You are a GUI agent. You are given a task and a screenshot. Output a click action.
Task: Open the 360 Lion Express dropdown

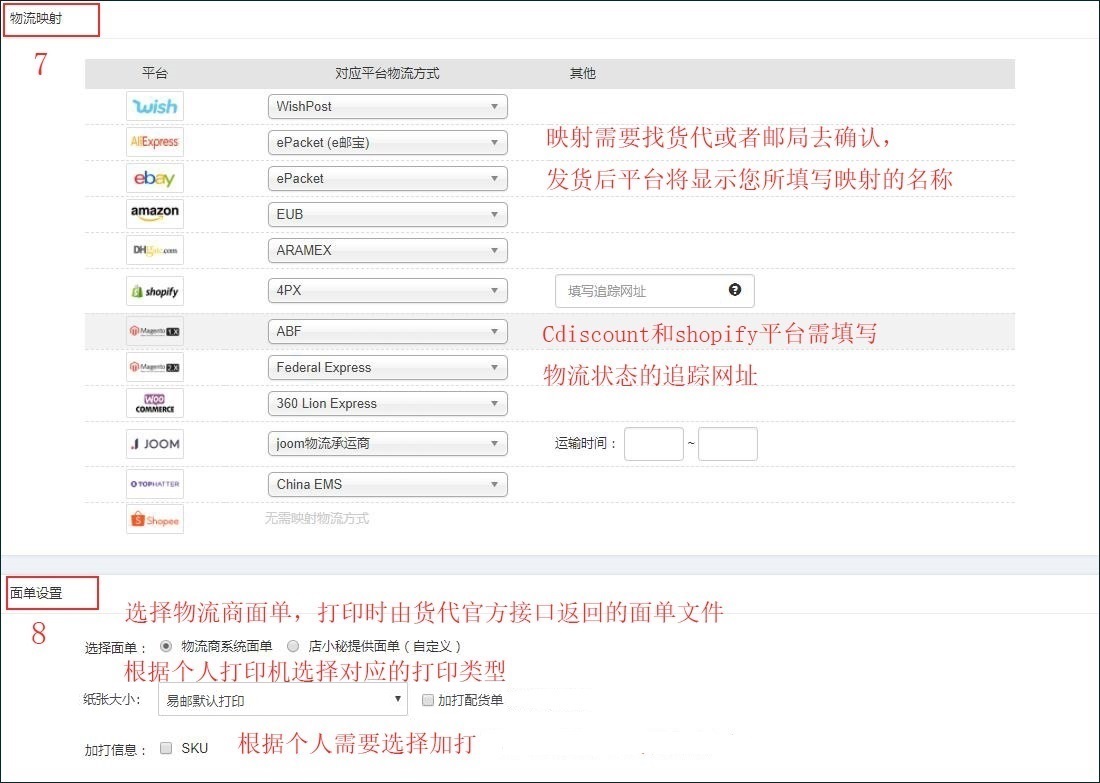click(387, 403)
